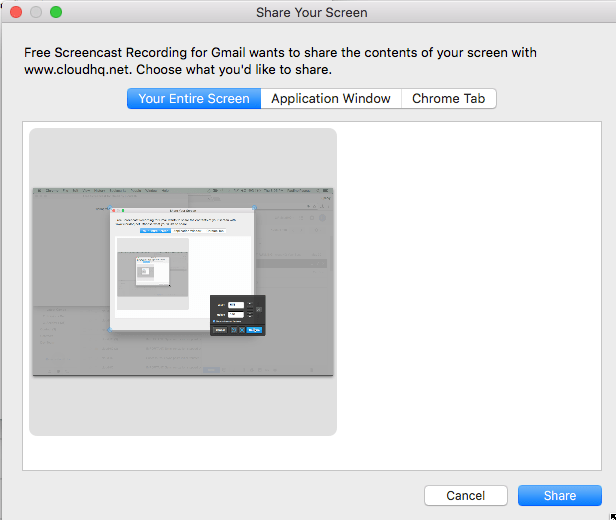
Task: Switch to the Chrome Tab option
Action: point(449,99)
